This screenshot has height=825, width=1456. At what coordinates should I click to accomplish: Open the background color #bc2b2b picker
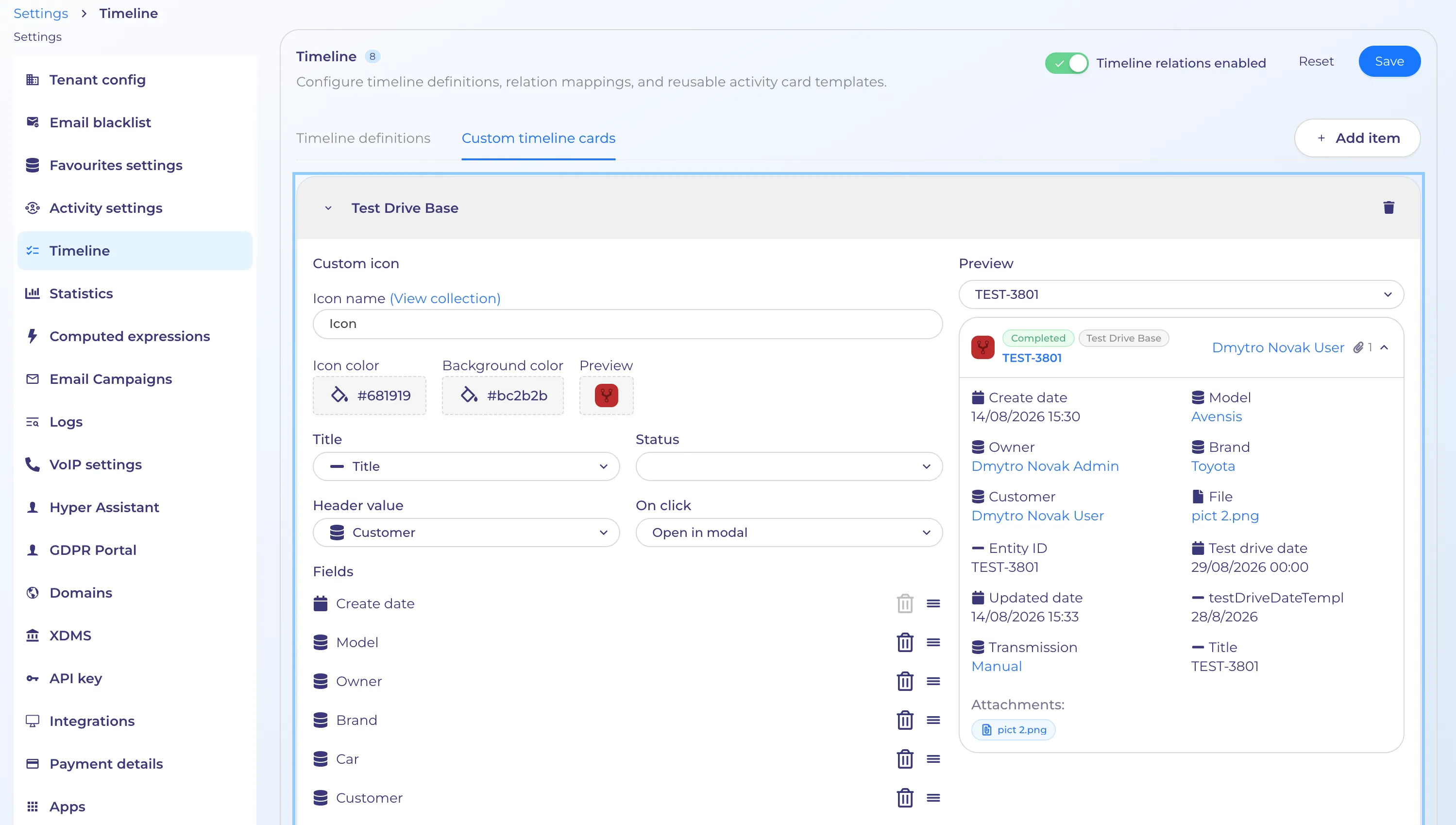502,395
